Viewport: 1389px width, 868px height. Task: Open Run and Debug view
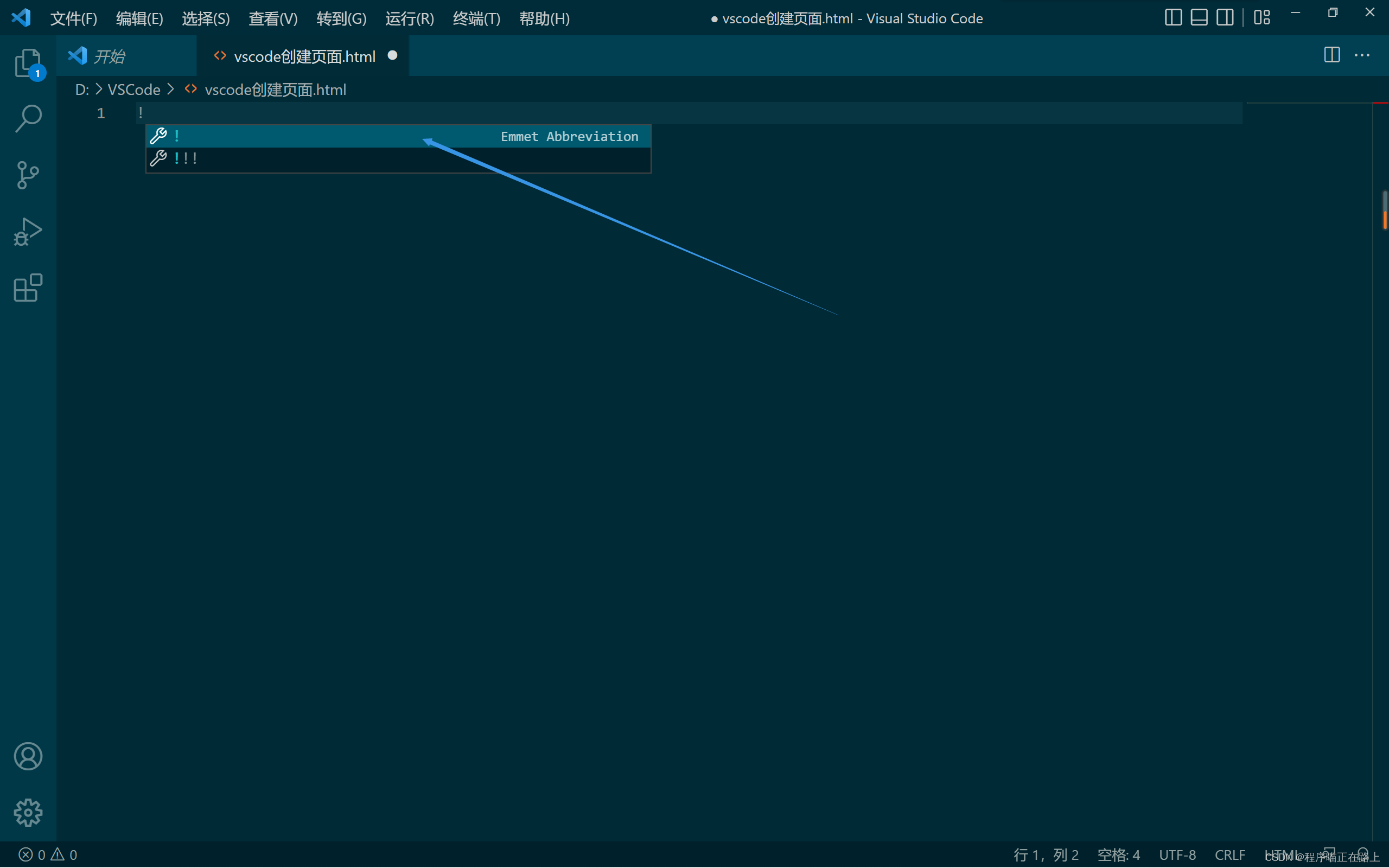click(28, 231)
